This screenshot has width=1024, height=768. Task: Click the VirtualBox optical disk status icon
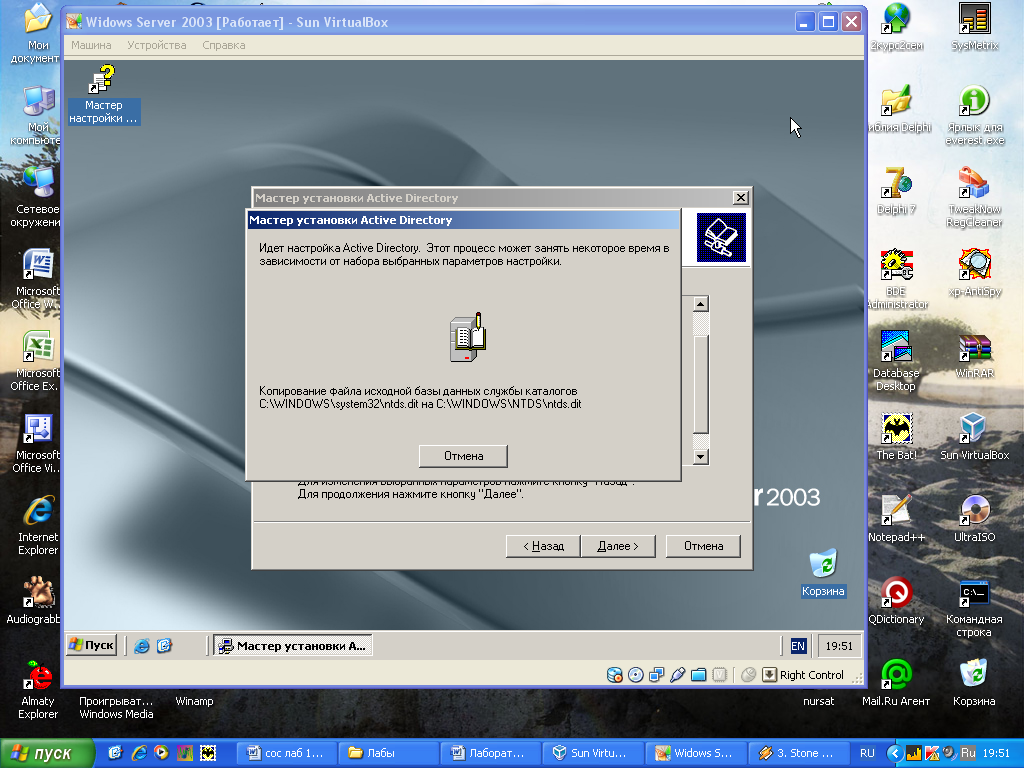click(x=635, y=675)
